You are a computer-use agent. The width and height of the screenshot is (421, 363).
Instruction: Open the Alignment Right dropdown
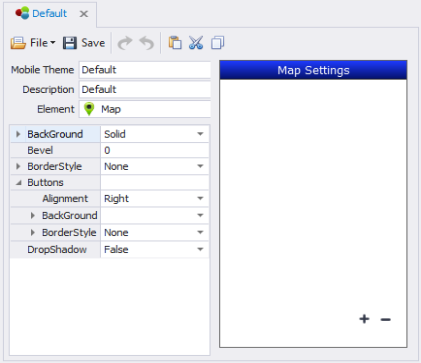200,199
